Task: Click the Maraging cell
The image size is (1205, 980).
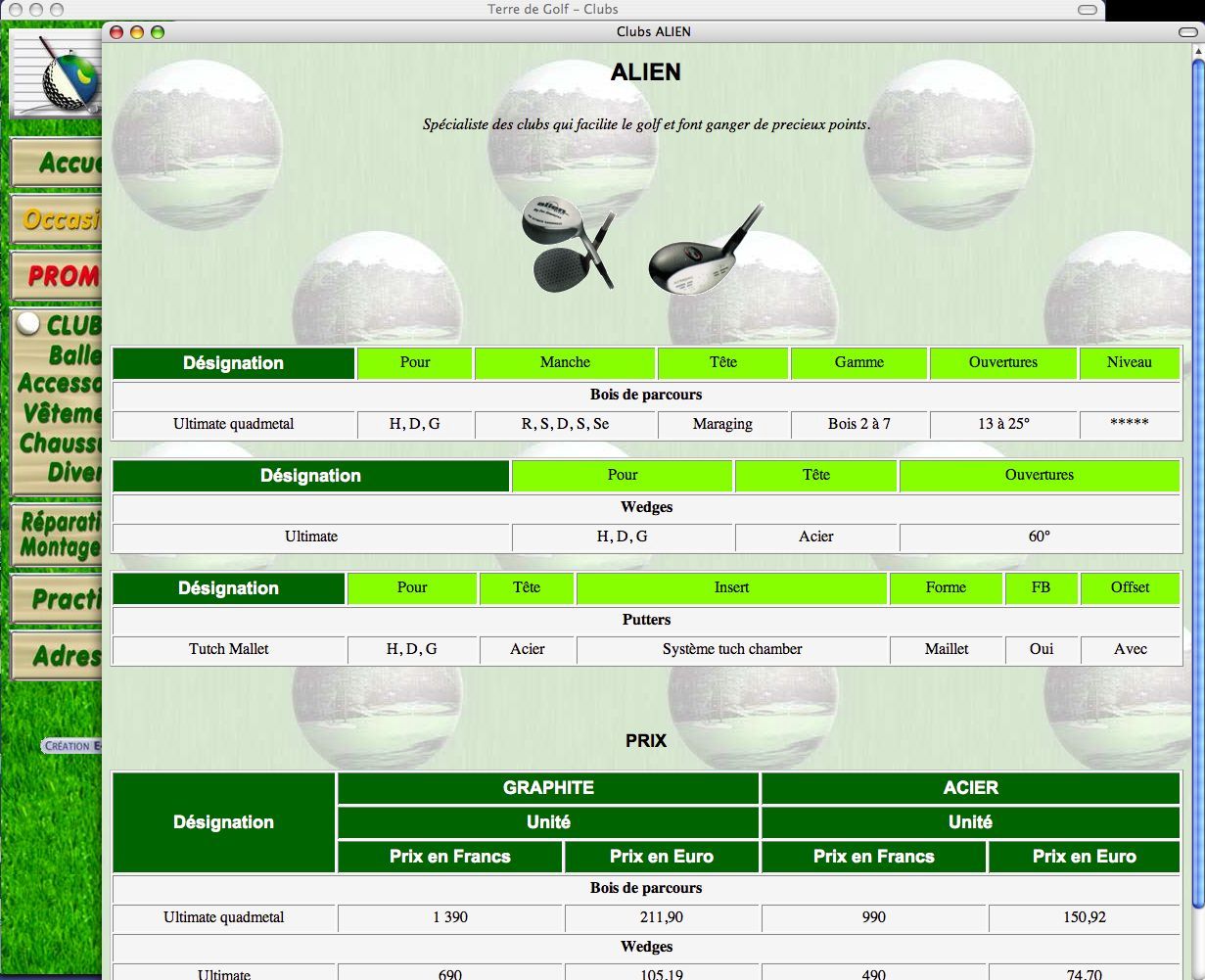Action: pos(722,425)
